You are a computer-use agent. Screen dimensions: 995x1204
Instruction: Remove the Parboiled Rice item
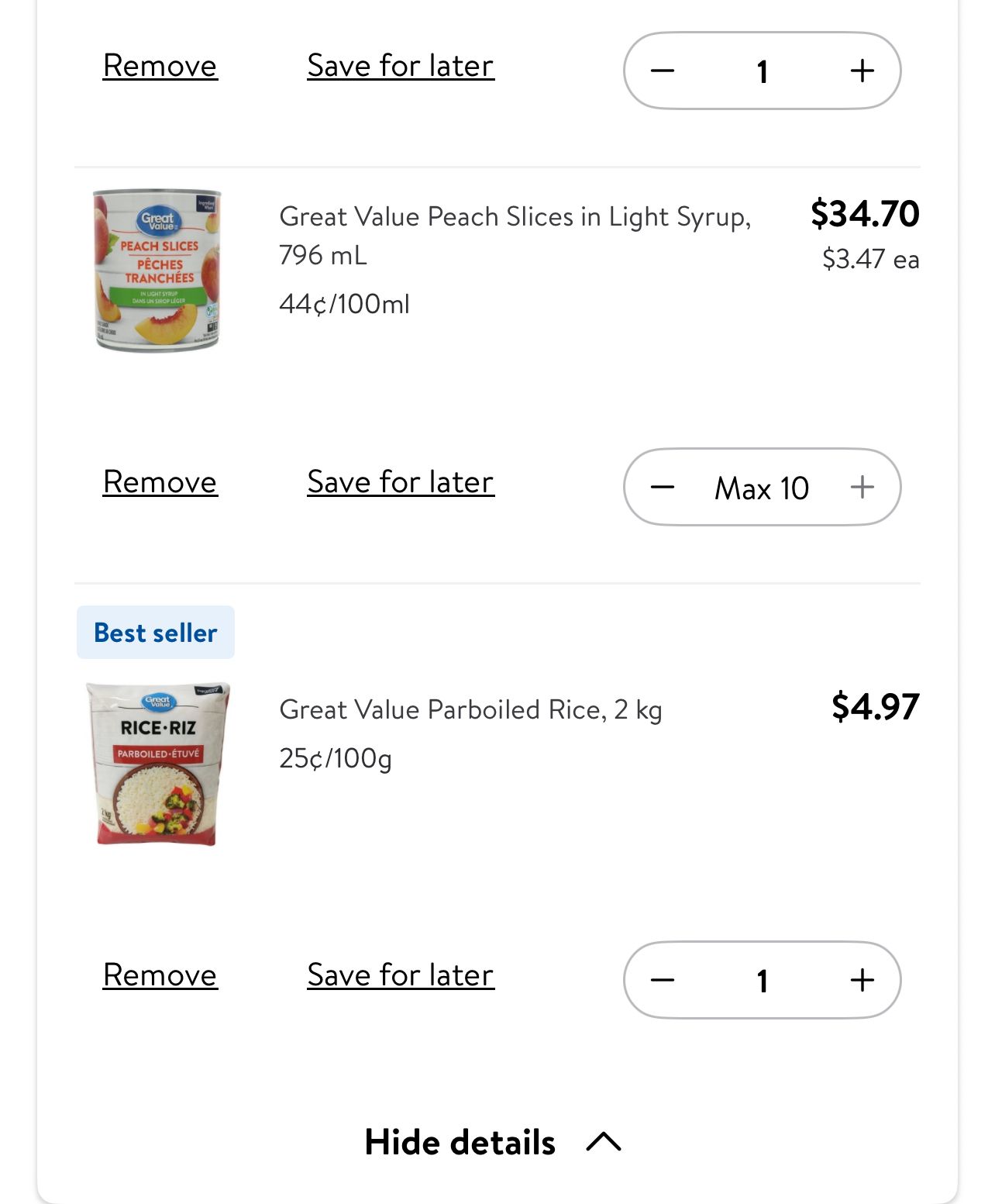160,975
